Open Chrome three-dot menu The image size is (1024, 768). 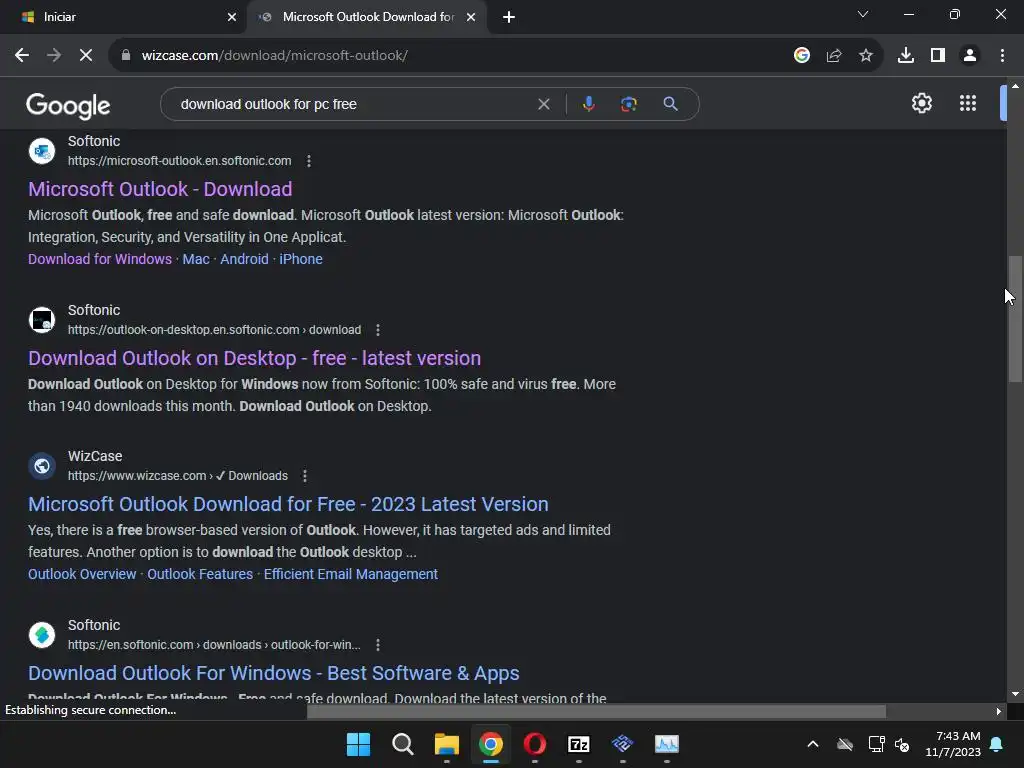tap(1002, 56)
